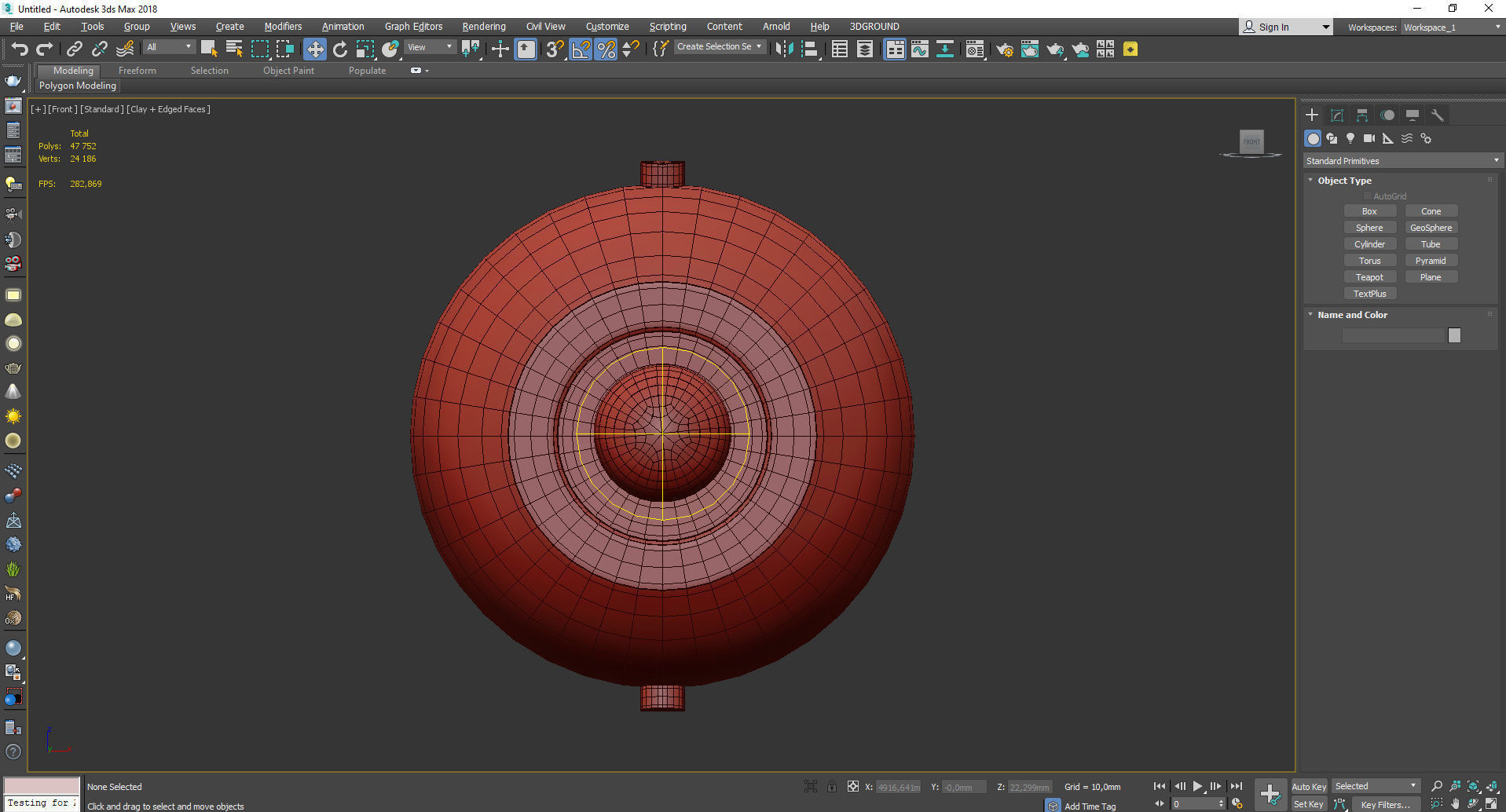Click the Polygon Modeling panel label
1506x812 pixels.
(78, 86)
